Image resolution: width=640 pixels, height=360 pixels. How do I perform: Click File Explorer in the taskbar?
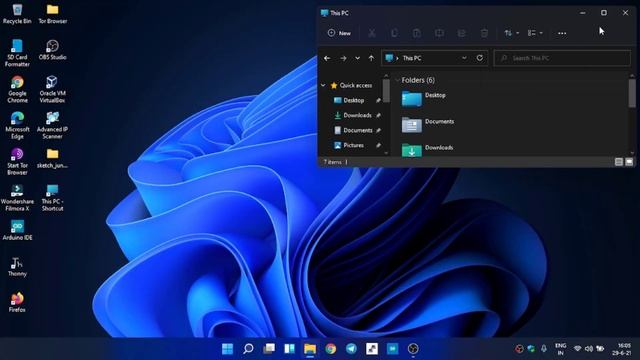pyautogui.click(x=310, y=349)
